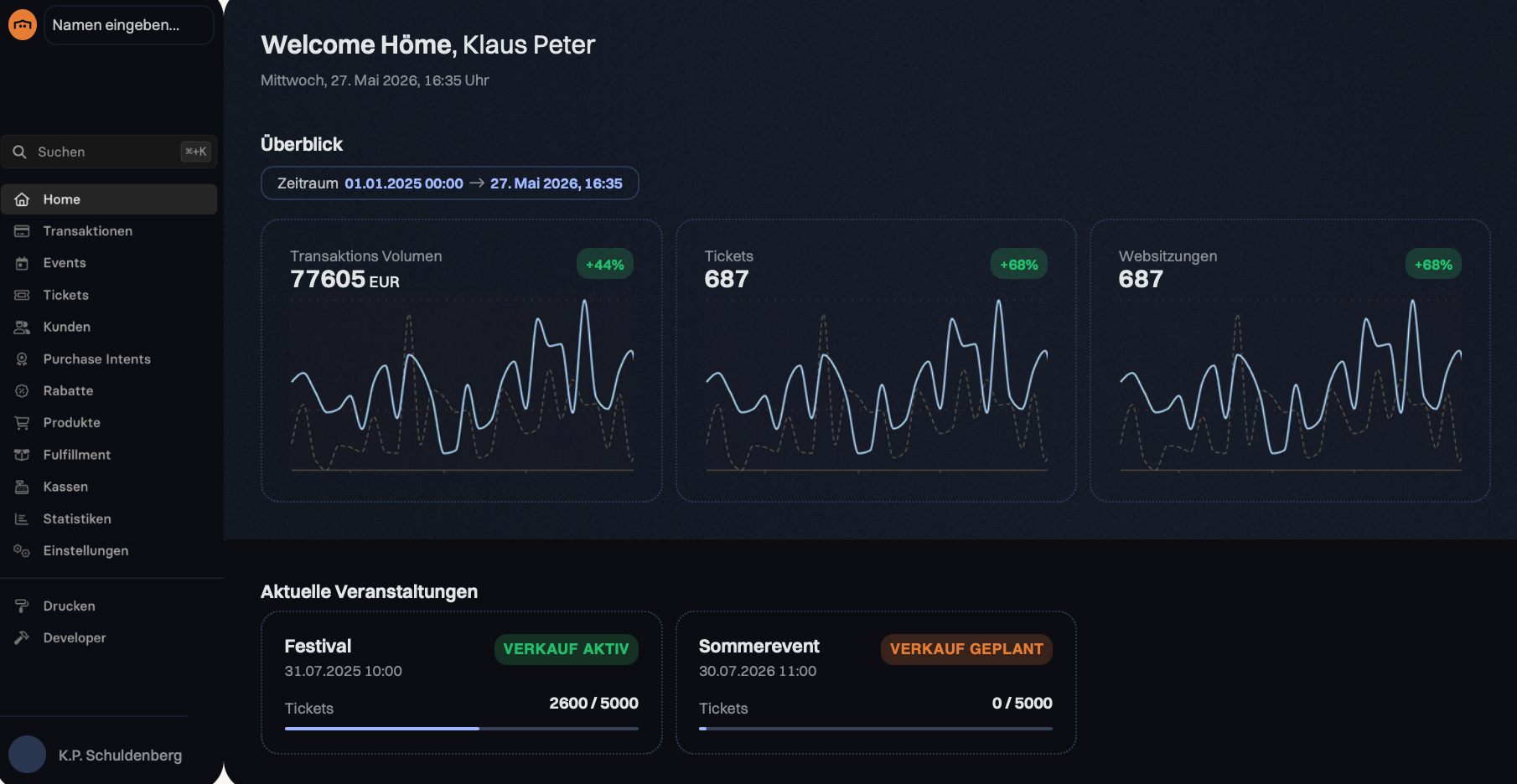Click the 77605 EUR value
The image size is (1517, 784).
click(344, 279)
